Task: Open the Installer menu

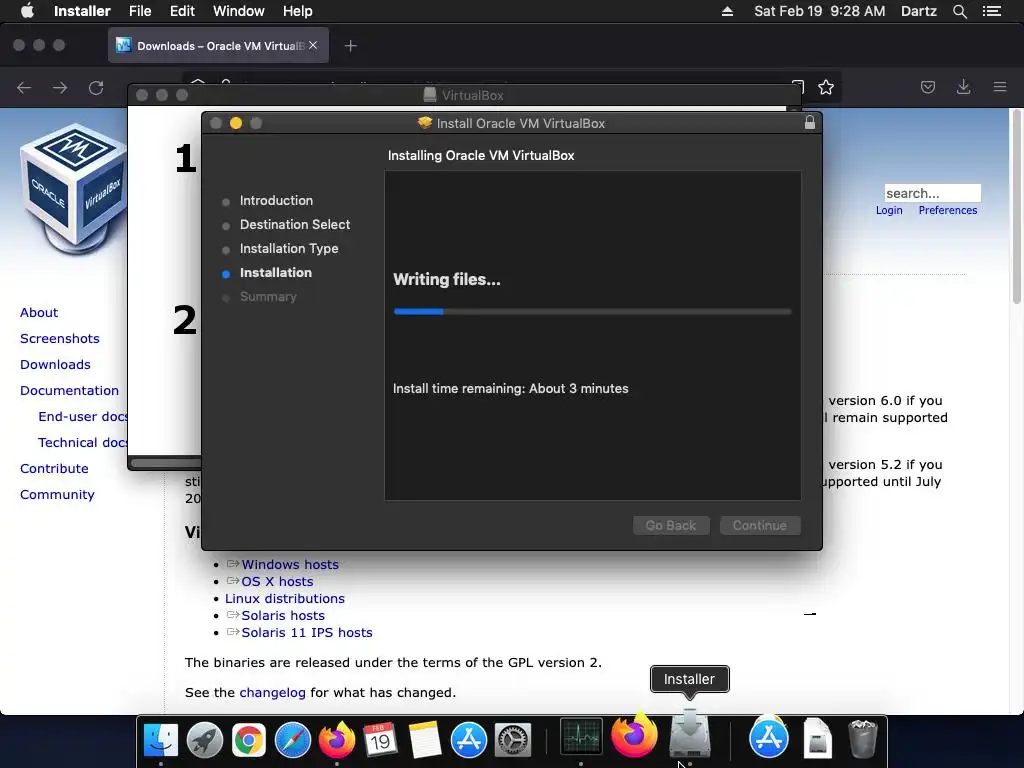Action: coord(82,11)
